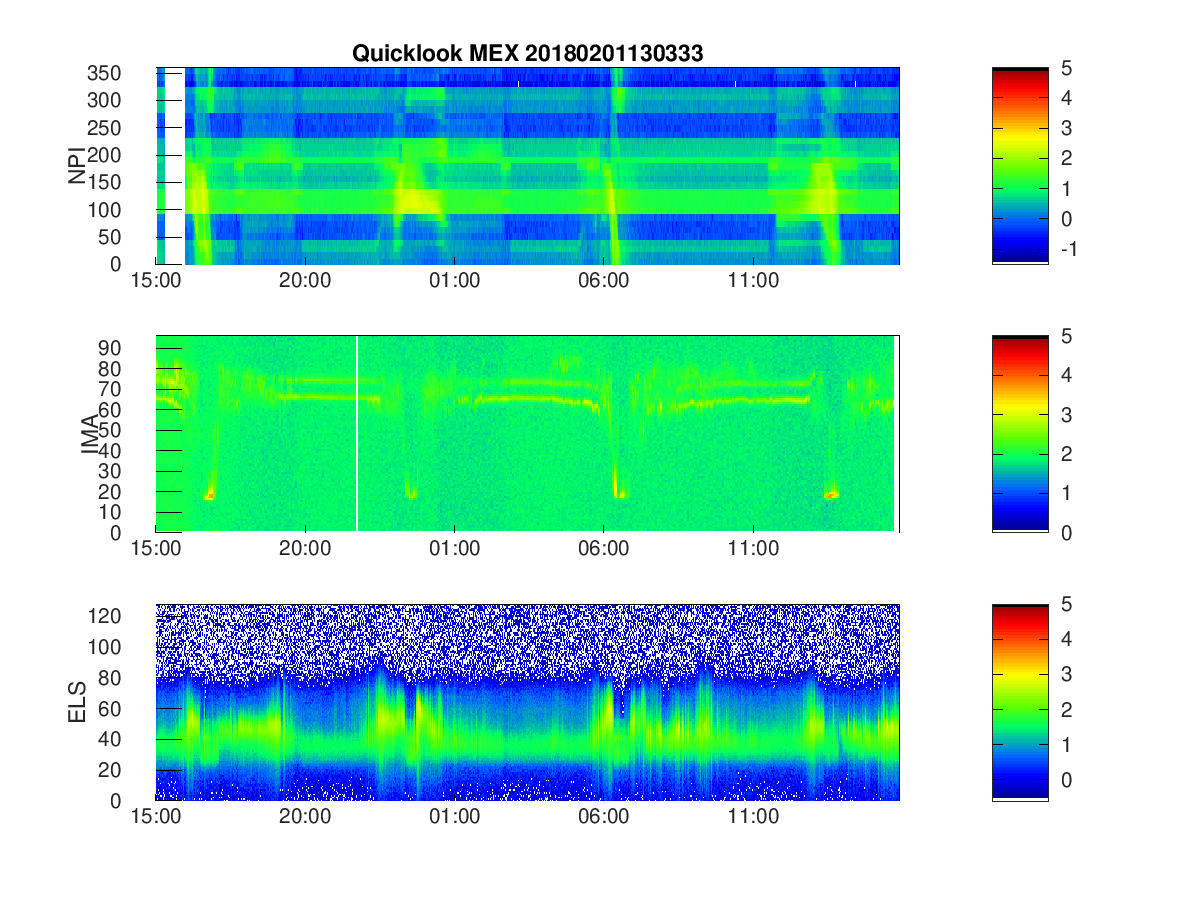This screenshot has height=900, width=1200.
Task: Click the 5 label on ELS colorbar
Action: pos(1068,605)
